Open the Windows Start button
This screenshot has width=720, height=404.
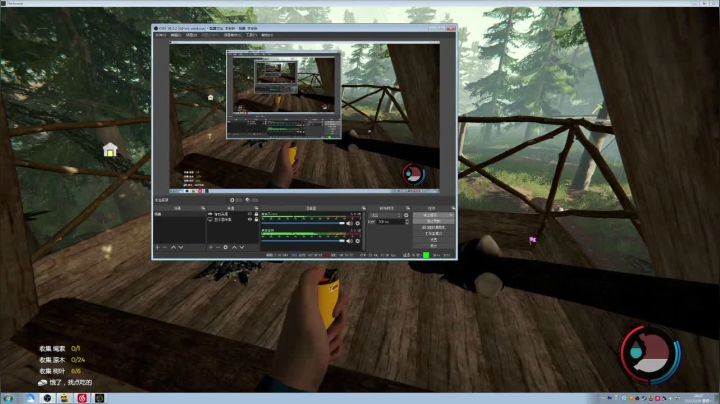tap(8, 398)
